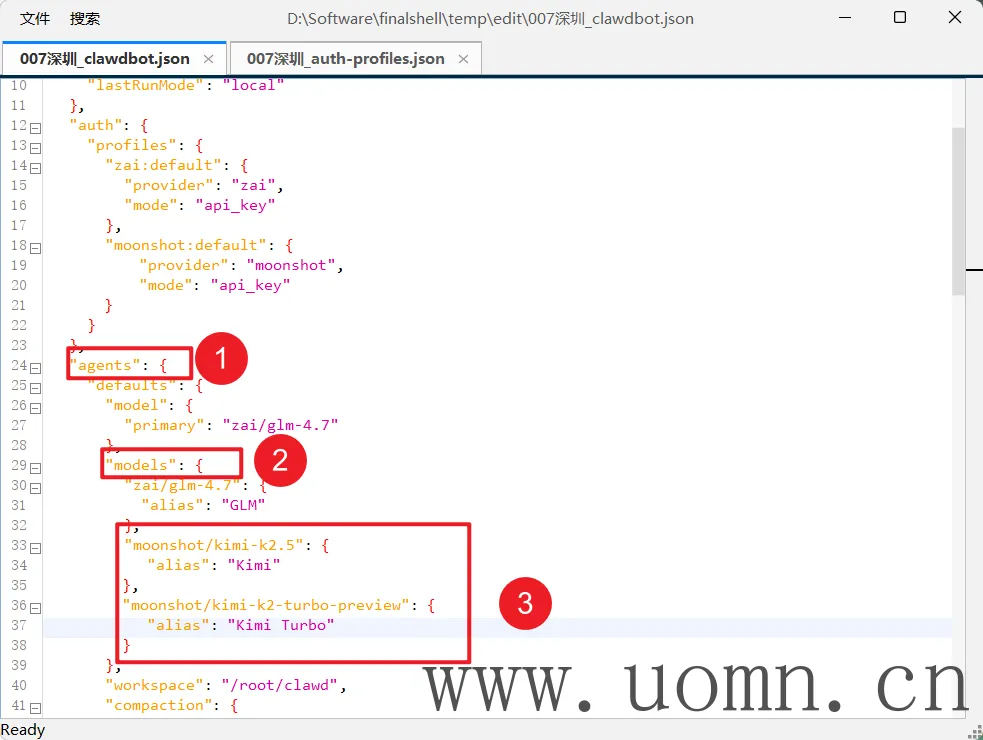Viewport: 983px width, 740px height.
Task: Collapse the "profiles" block at line 13
Action: click(x=36, y=147)
